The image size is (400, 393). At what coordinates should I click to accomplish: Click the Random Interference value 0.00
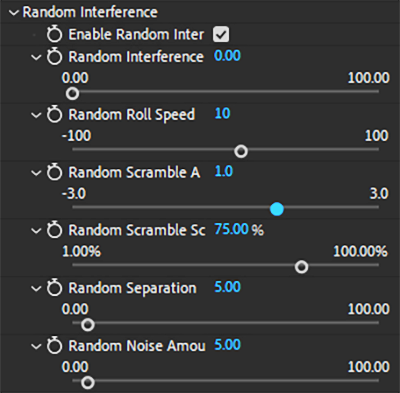(x=227, y=56)
